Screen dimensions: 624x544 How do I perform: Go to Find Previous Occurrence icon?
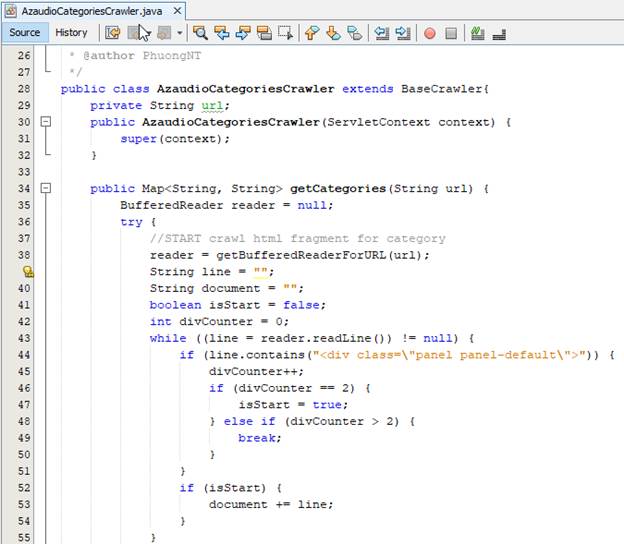point(222,33)
